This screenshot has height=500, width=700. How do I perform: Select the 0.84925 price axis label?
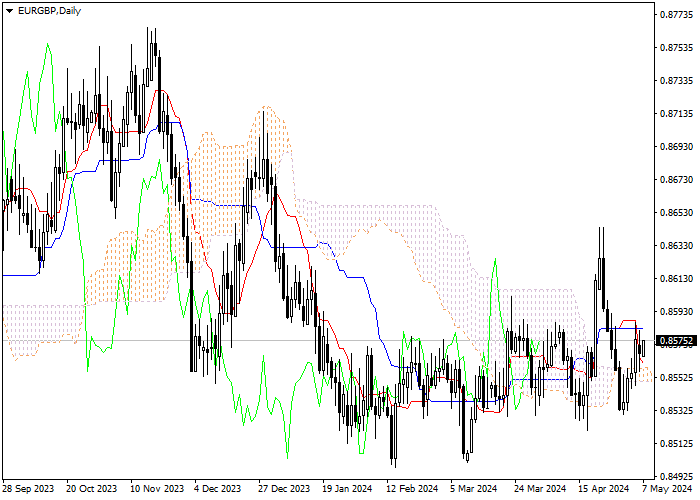click(x=677, y=476)
